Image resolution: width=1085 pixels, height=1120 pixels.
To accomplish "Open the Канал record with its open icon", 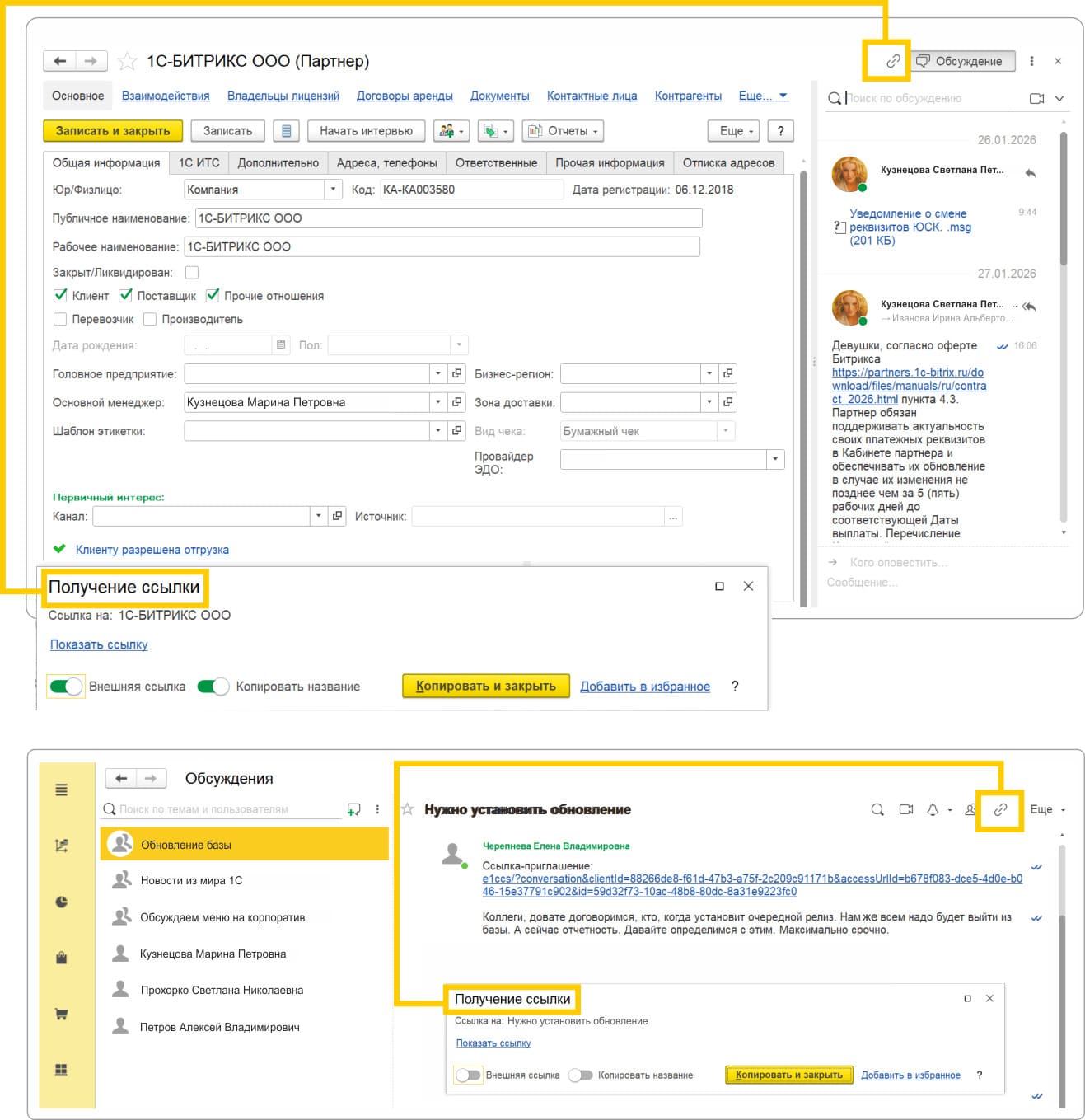I will click(337, 516).
